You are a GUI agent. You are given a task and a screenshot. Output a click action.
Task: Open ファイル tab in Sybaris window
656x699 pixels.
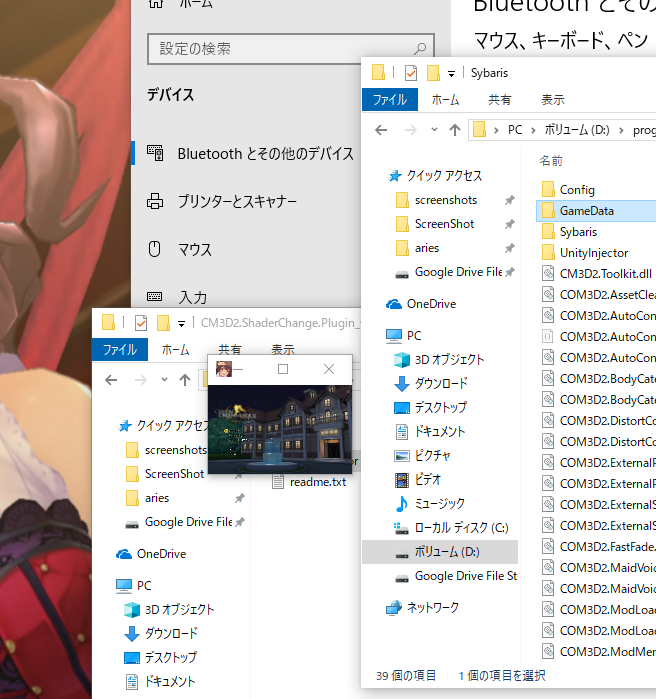tap(390, 99)
